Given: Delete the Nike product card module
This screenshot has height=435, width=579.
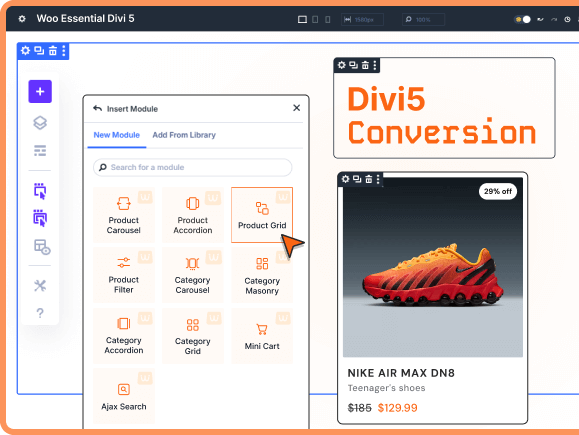Looking at the screenshot, I should [369, 179].
